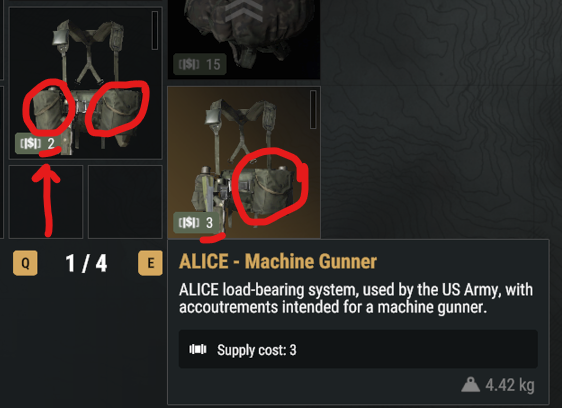
Task: Select the ALICE vest costing 2 supplies
Action: pos(86,83)
